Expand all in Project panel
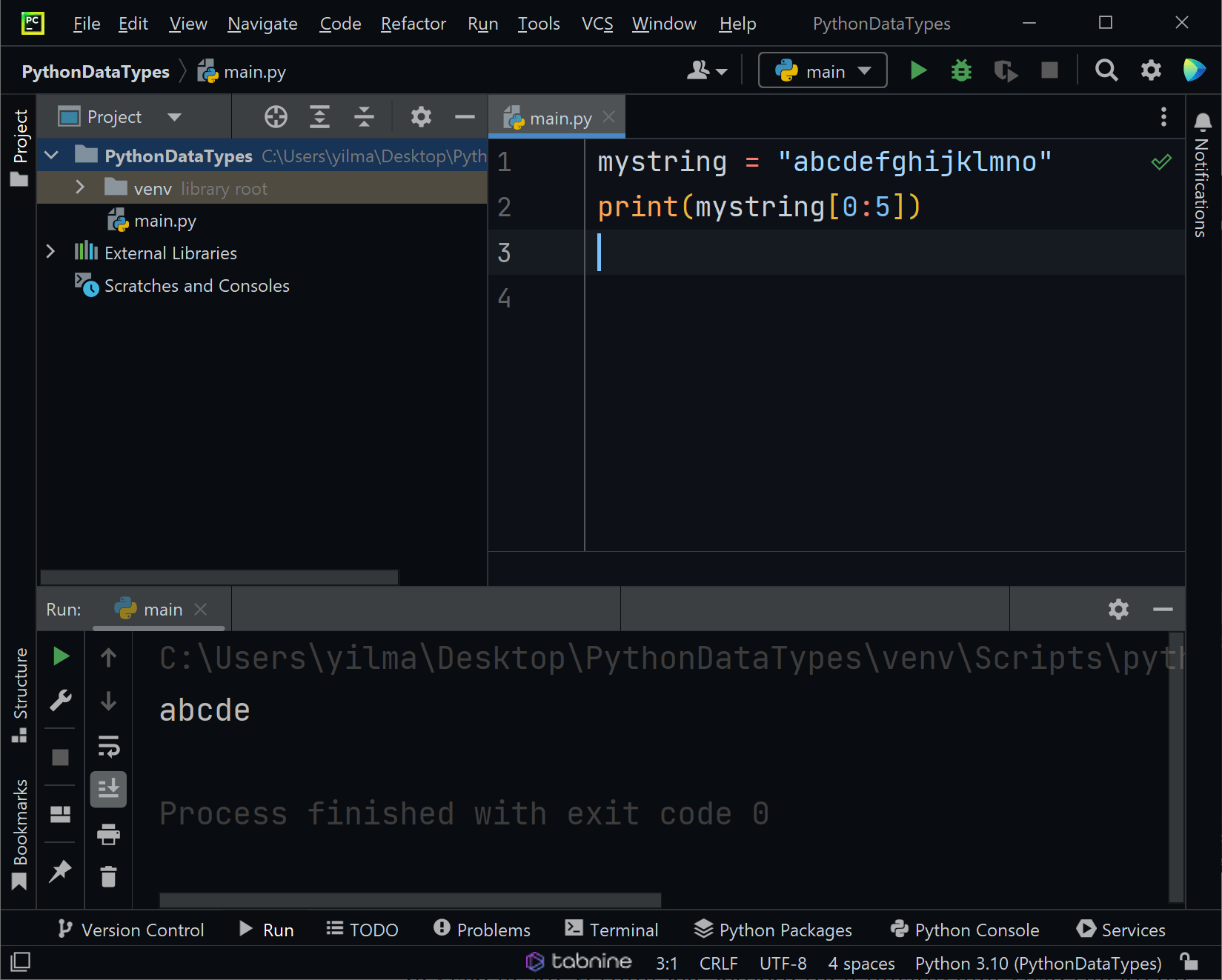 pyautogui.click(x=319, y=116)
